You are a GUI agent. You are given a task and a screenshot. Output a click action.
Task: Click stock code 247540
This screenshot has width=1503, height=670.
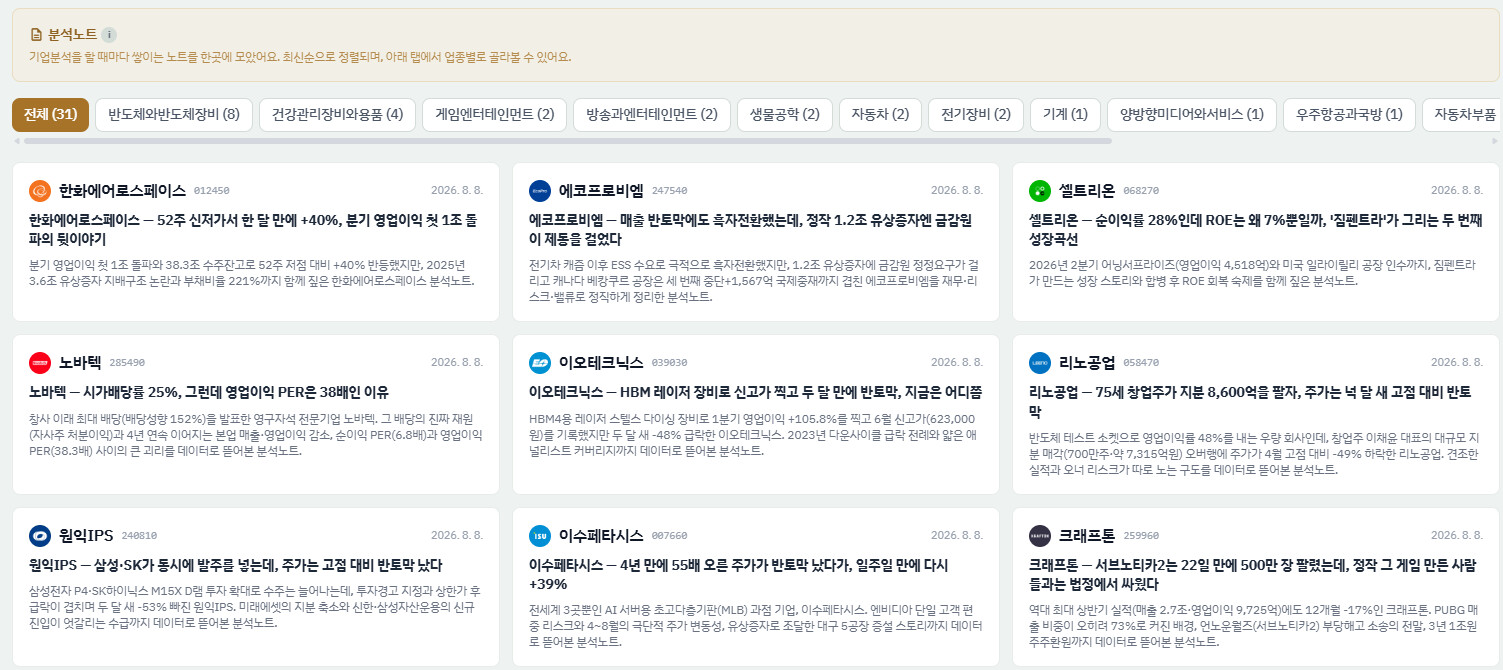coord(670,191)
